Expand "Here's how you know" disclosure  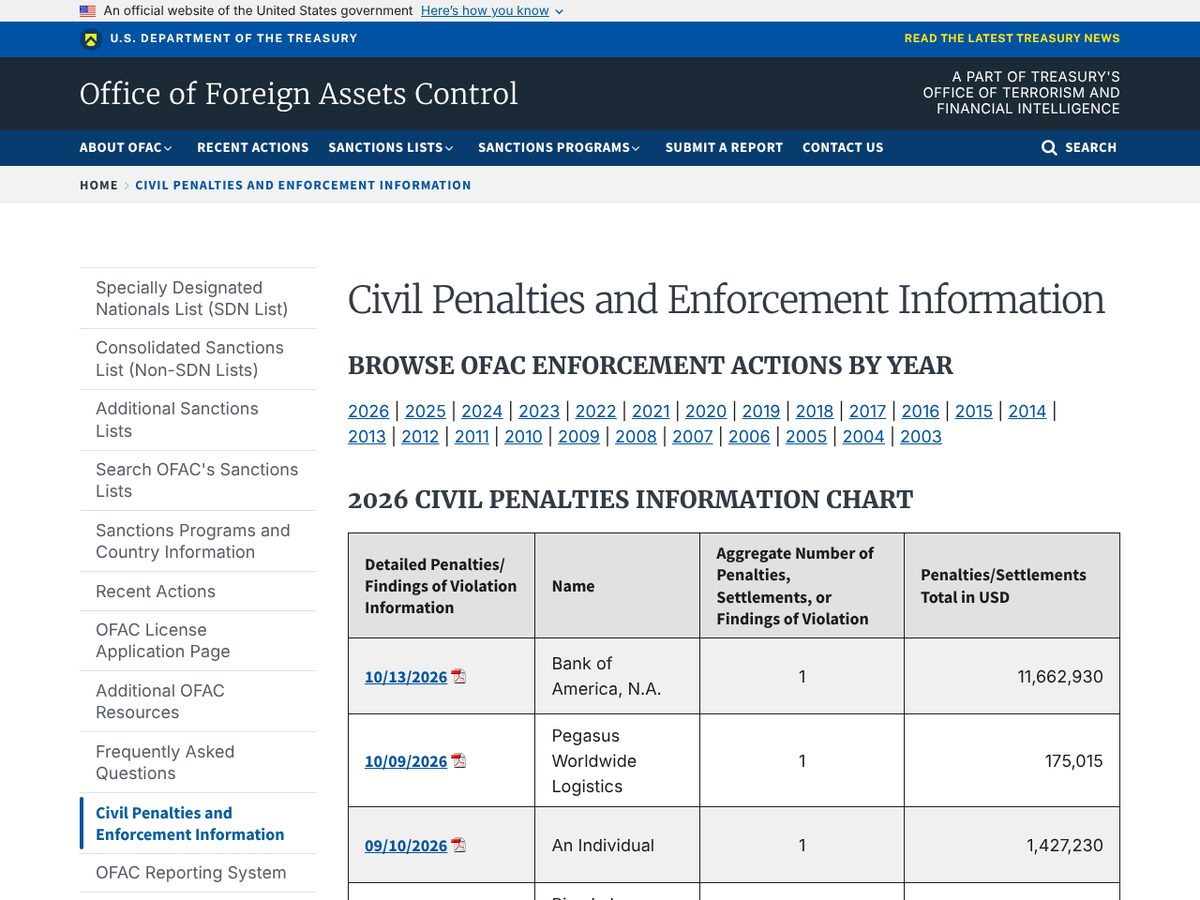492,11
